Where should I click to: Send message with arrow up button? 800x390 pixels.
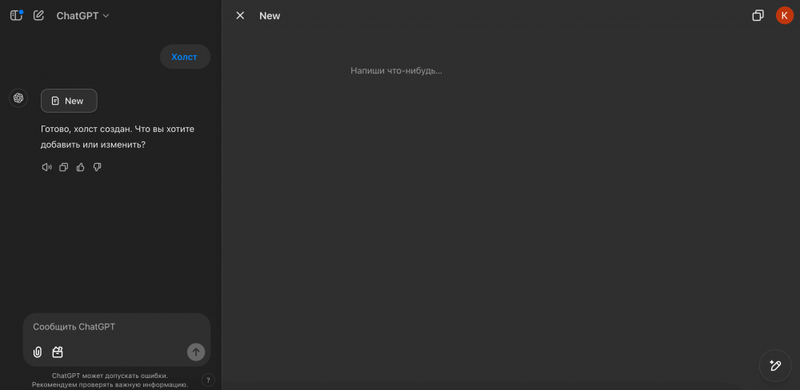(196, 352)
